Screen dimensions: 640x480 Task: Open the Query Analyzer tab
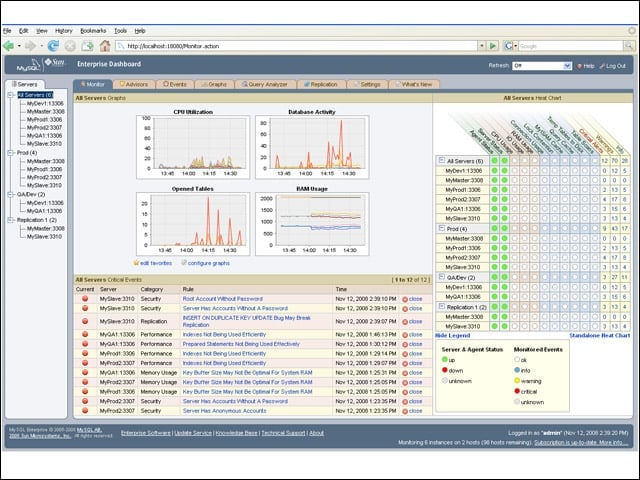point(265,84)
